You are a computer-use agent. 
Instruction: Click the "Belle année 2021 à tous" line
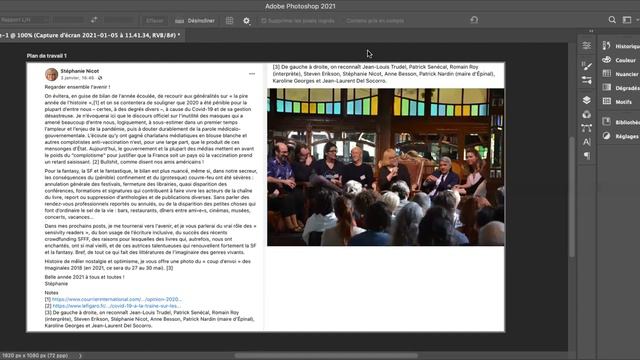84,277
